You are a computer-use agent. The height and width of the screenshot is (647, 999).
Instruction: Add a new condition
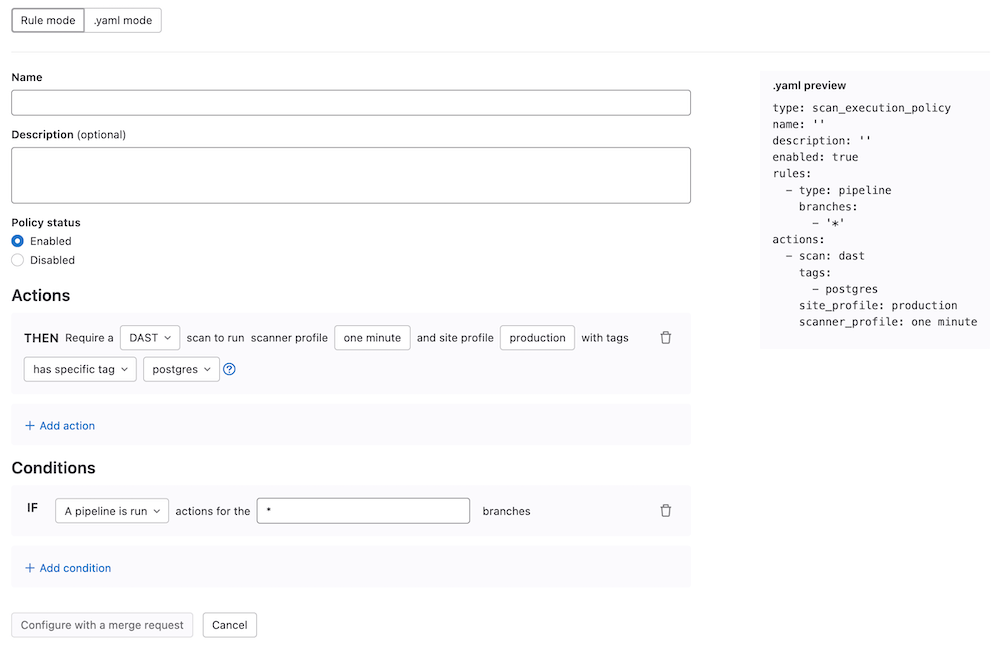68,567
